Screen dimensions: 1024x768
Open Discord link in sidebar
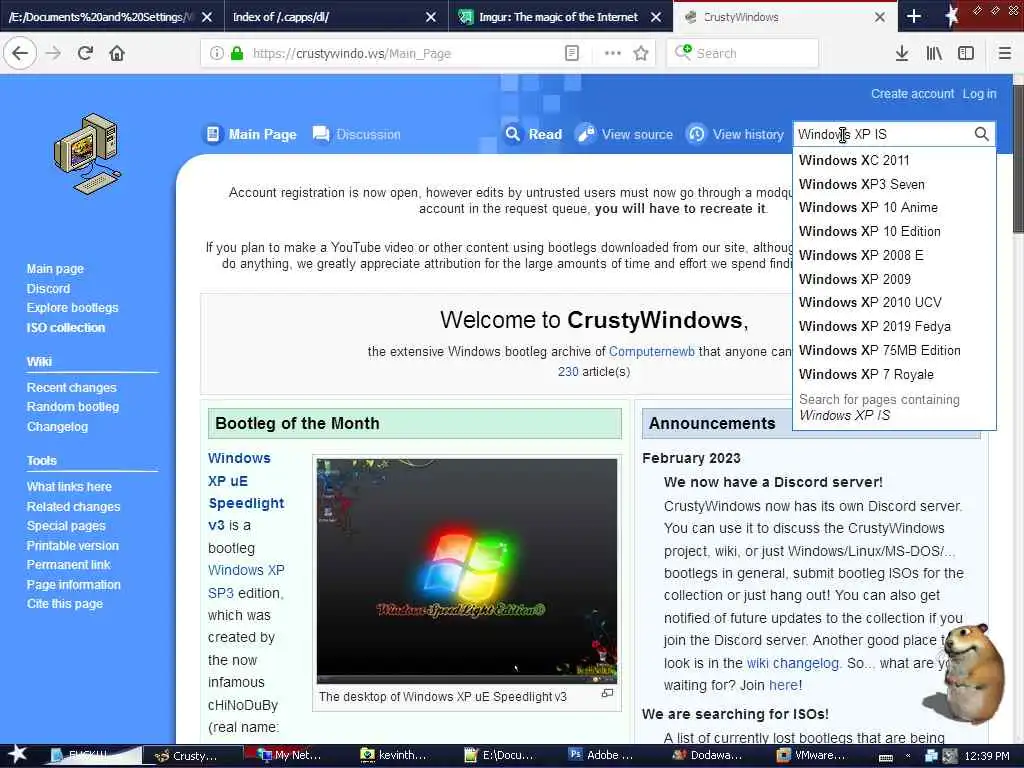(x=48, y=289)
